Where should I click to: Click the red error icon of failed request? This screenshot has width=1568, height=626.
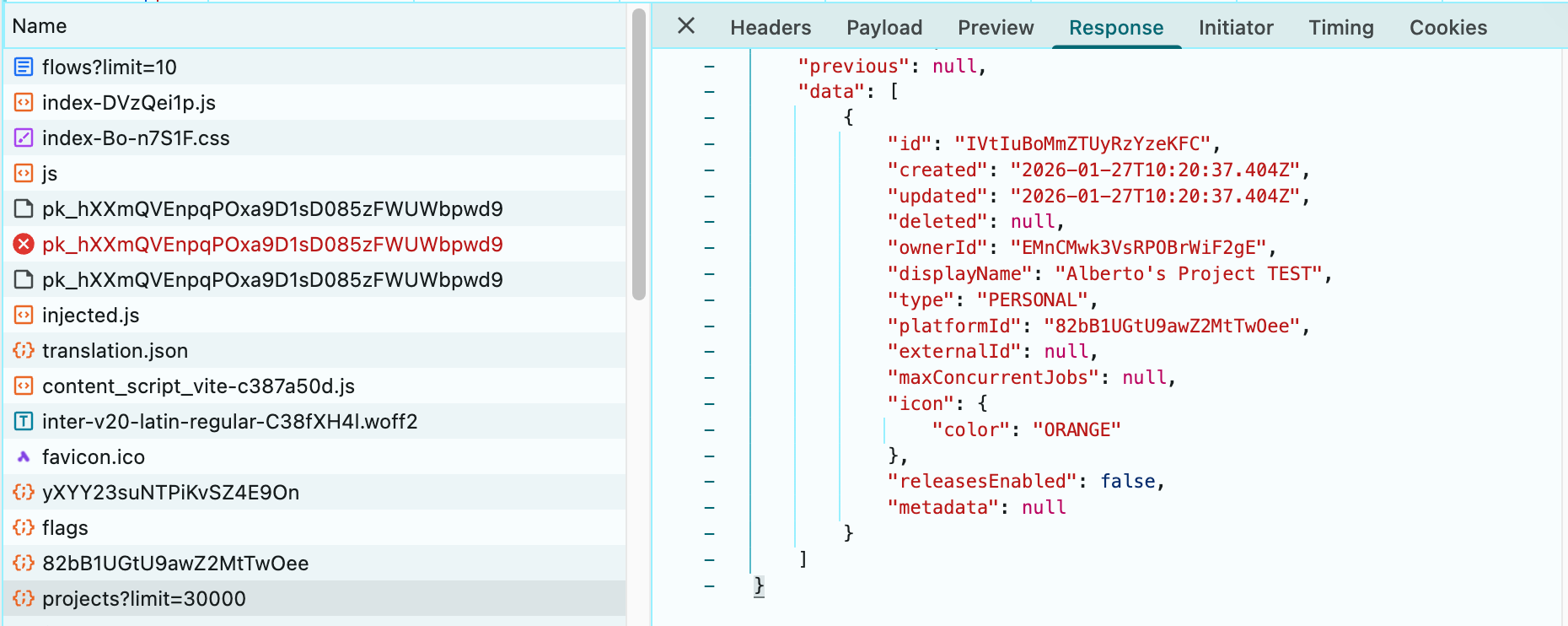click(x=24, y=244)
